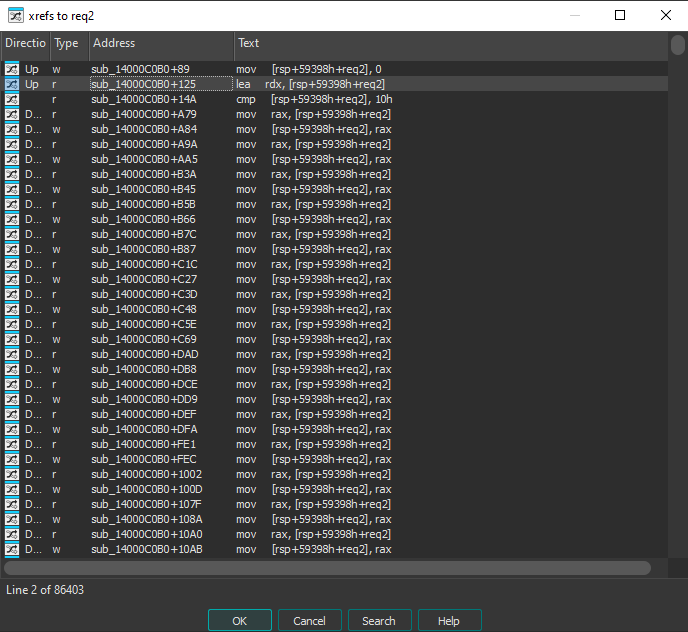Click the xref icon on the sub_14000C0B0+125 row
This screenshot has height=632, width=688.
pyautogui.click(x=12, y=84)
